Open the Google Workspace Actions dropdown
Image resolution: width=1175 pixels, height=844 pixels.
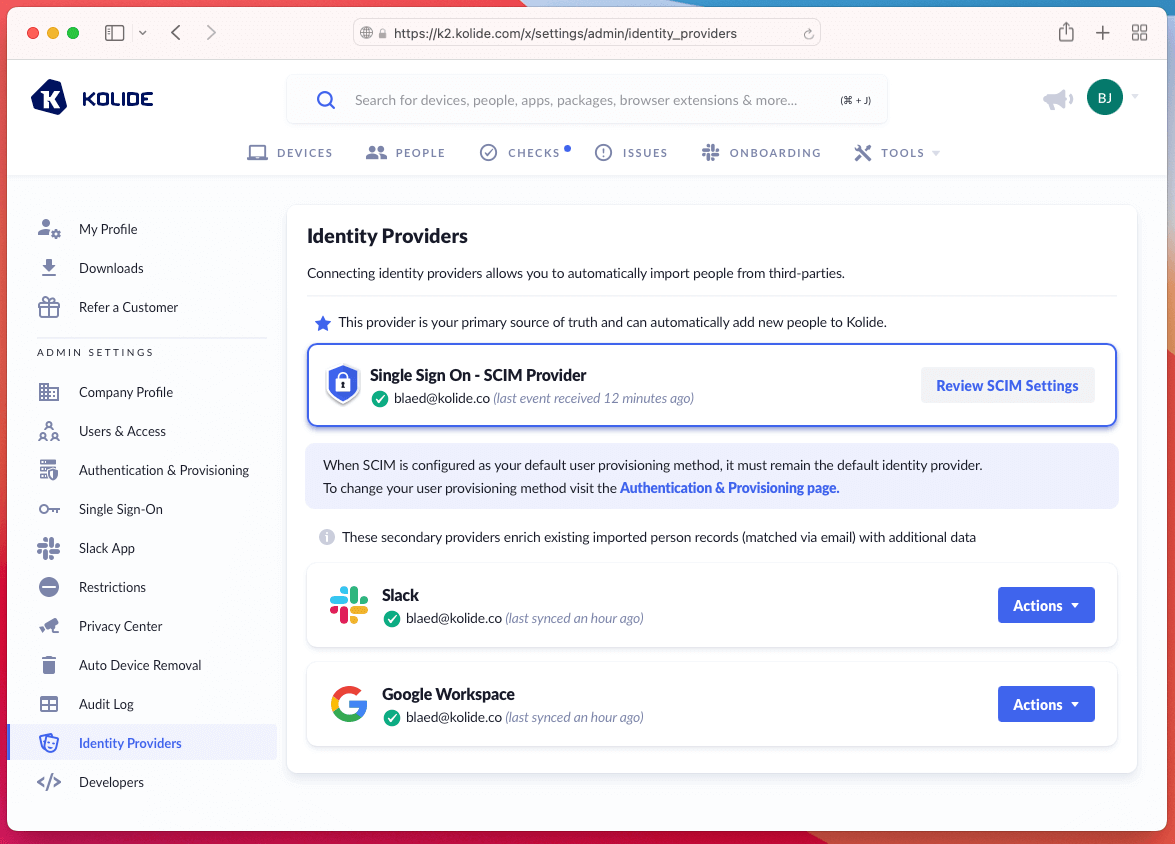[1046, 704]
